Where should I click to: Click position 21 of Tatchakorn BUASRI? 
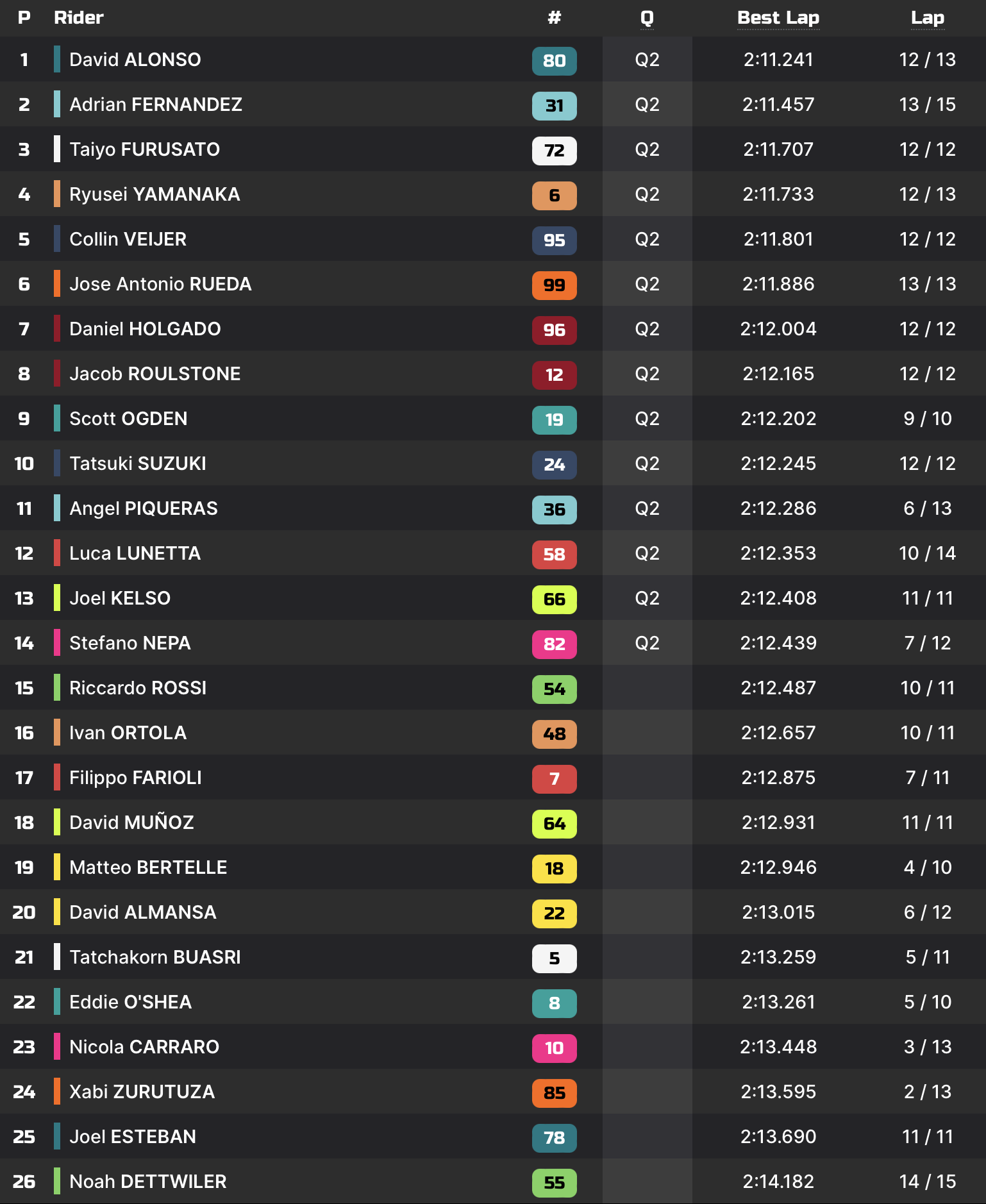[x=24, y=957]
